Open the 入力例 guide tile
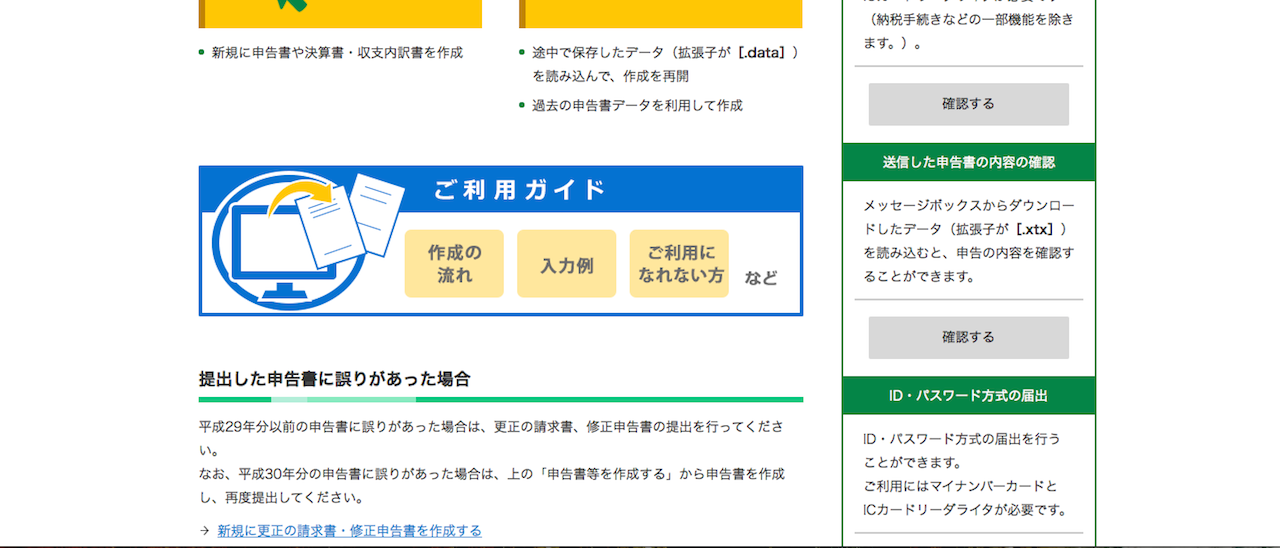The width and height of the screenshot is (1280, 548). point(566,264)
